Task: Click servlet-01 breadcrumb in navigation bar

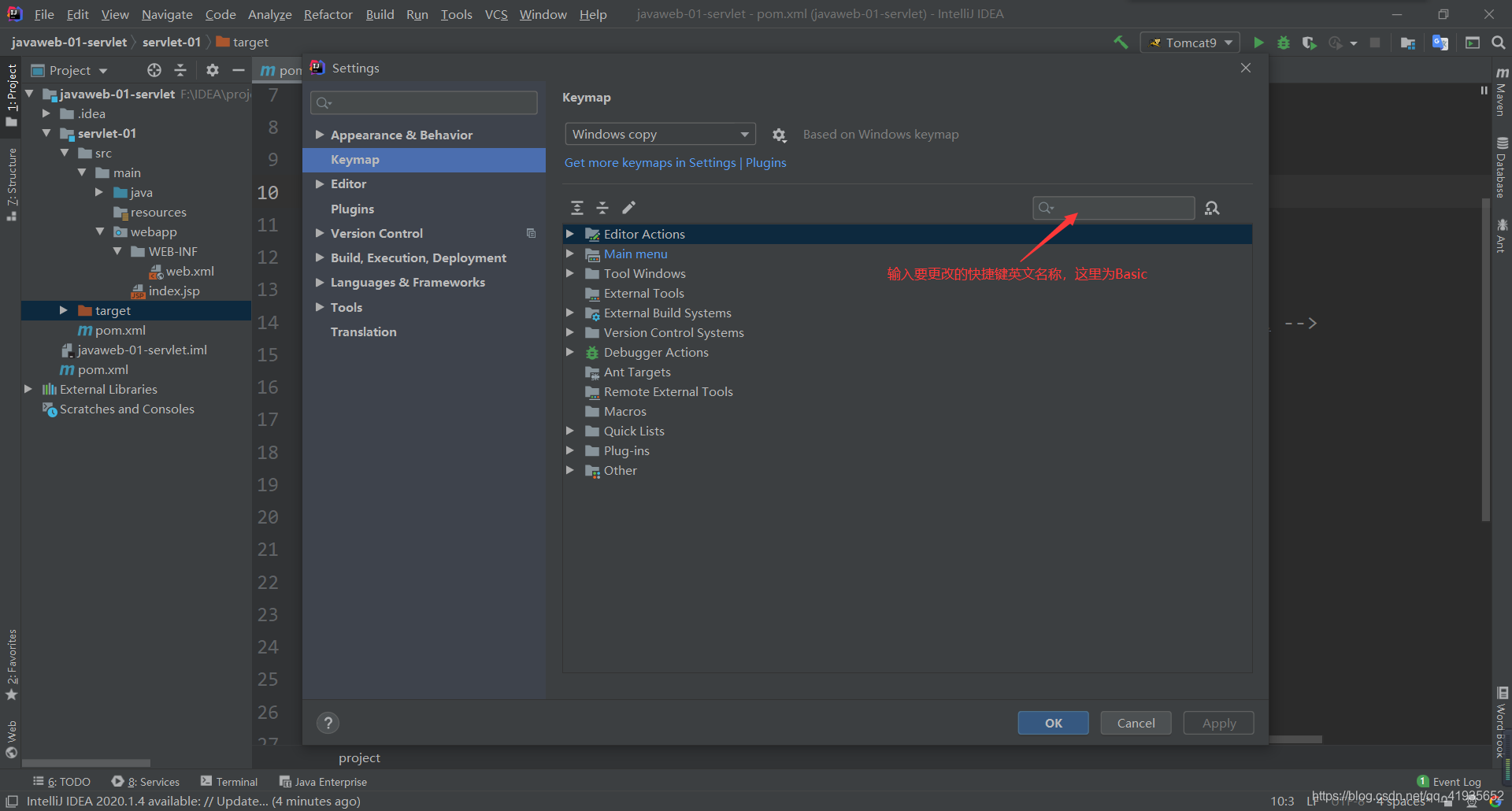Action: click(x=172, y=43)
